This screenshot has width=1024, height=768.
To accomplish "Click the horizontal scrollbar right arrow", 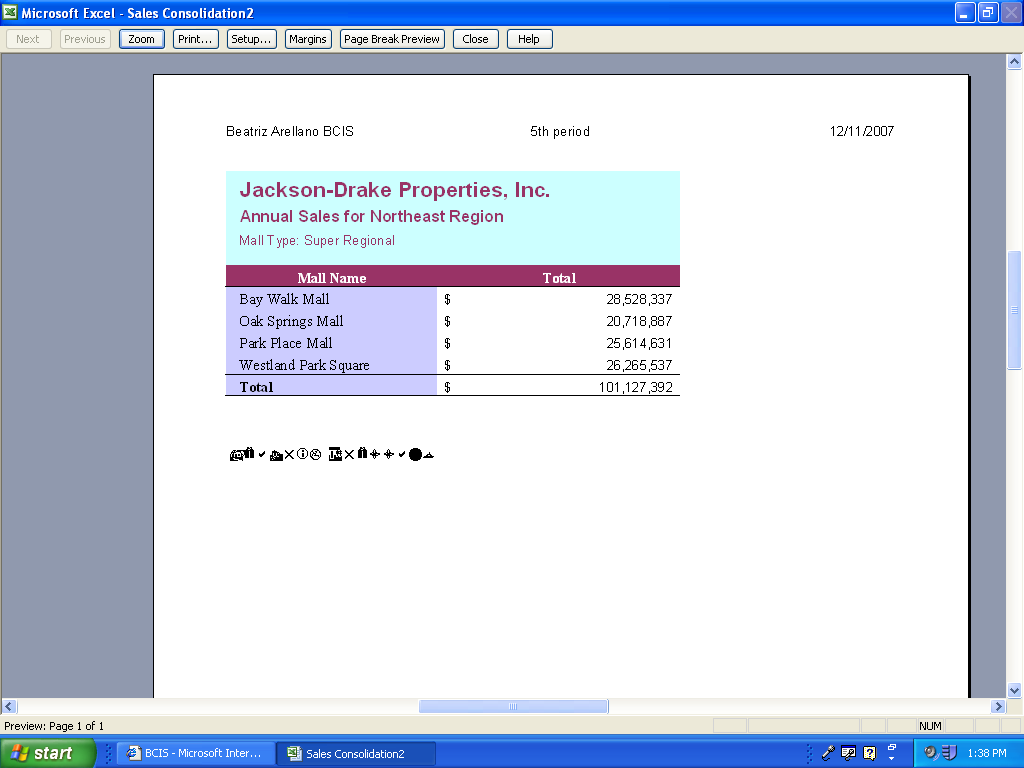I will coord(997,706).
